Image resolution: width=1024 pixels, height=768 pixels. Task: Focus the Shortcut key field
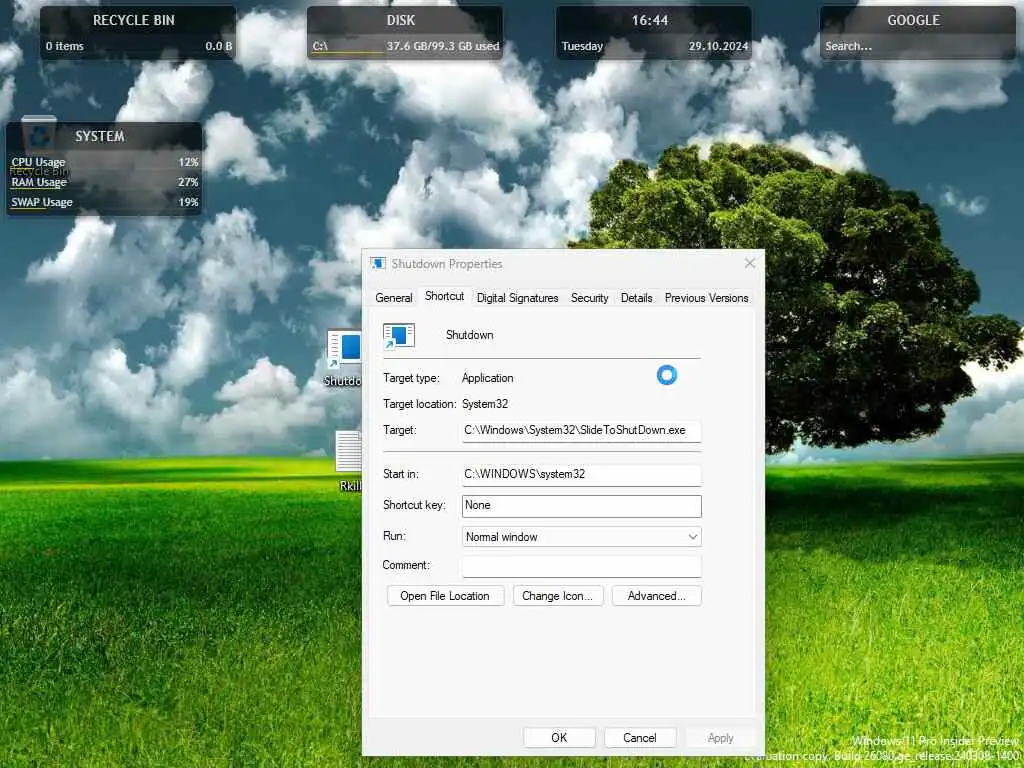click(581, 505)
